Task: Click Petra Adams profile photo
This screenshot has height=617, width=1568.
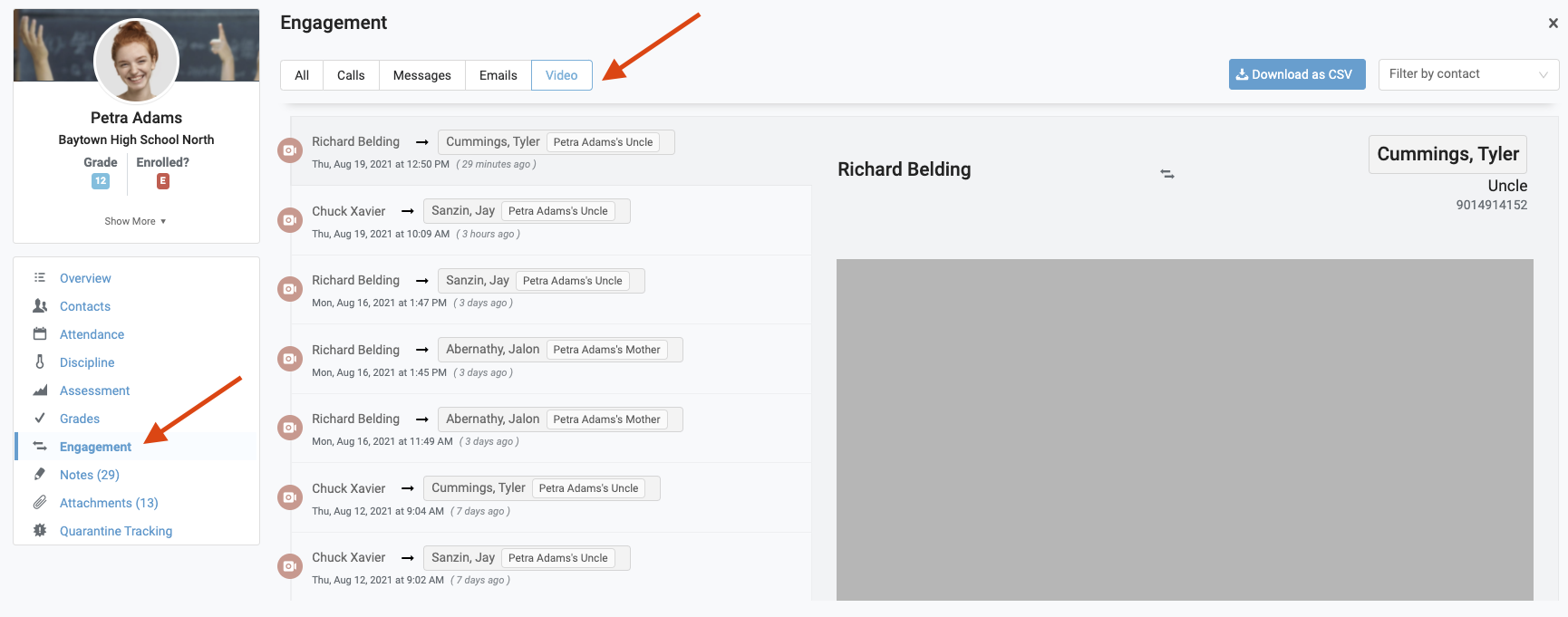Action: tap(136, 60)
